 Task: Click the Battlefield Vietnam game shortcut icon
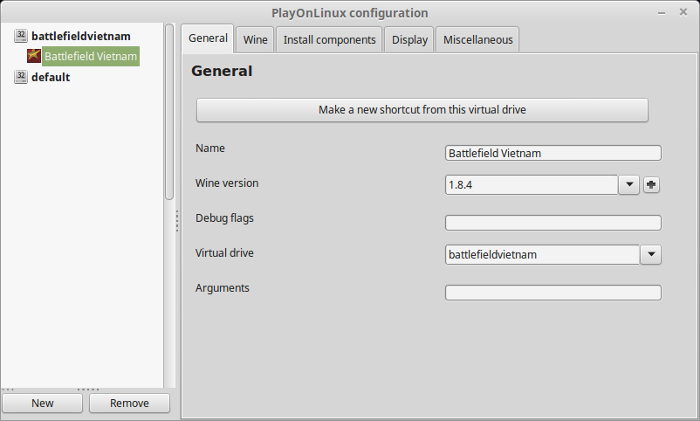tap(34, 56)
